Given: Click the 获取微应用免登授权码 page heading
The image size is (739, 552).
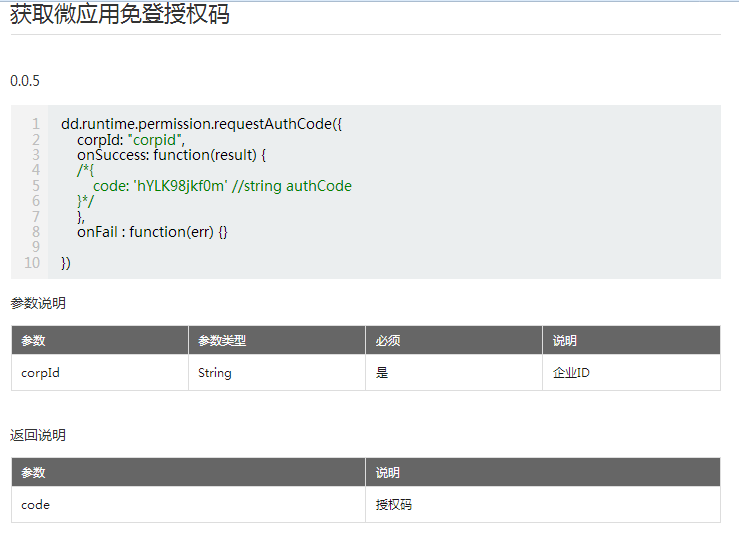Looking at the screenshot, I should click(x=120, y=14).
